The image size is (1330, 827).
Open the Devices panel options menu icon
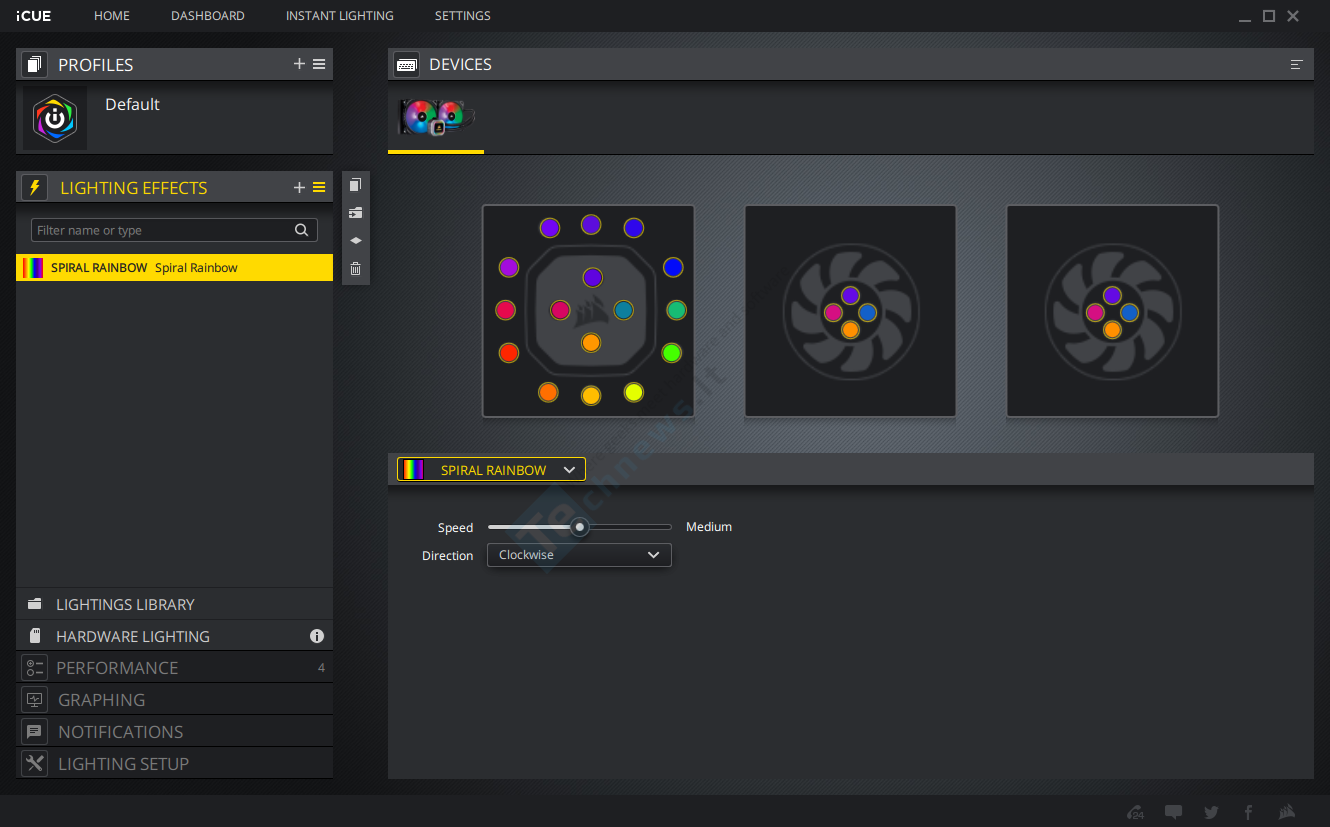tap(1297, 64)
